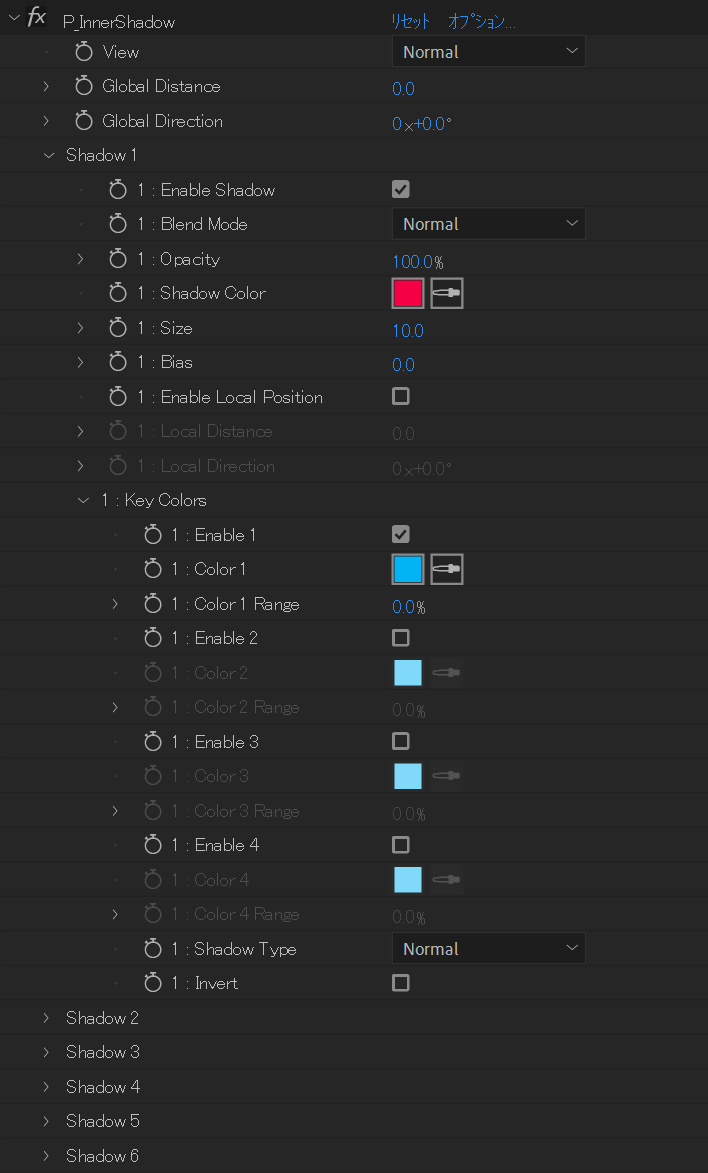Click the stopwatch beside 1 : Opacity
The height and width of the screenshot is (1173, 708).
pyautogui.click(x=118, y=259)
